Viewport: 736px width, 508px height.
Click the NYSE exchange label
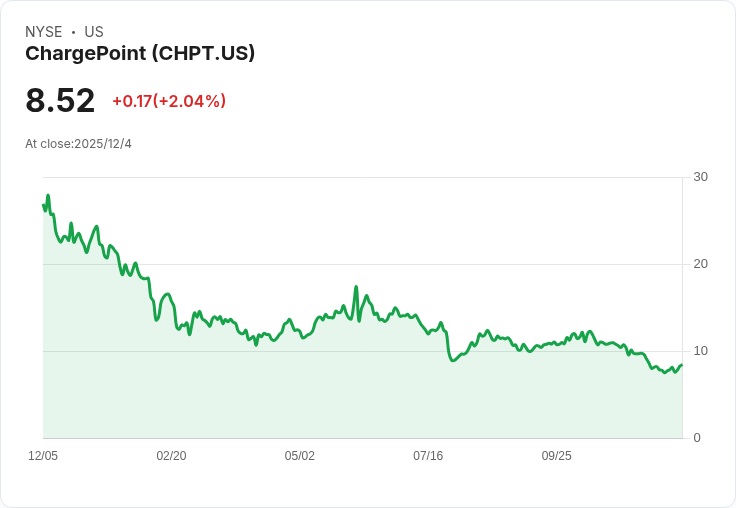click(x=44, y=32)
